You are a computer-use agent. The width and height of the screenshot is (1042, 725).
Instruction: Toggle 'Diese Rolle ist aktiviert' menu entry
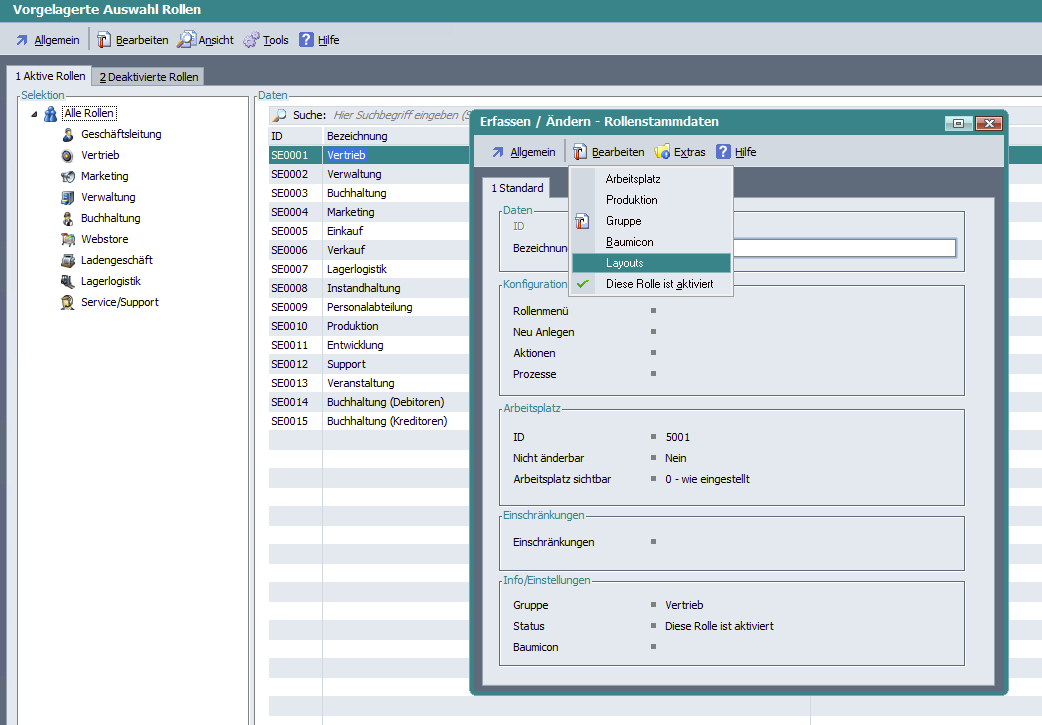(x=659, y=284)
